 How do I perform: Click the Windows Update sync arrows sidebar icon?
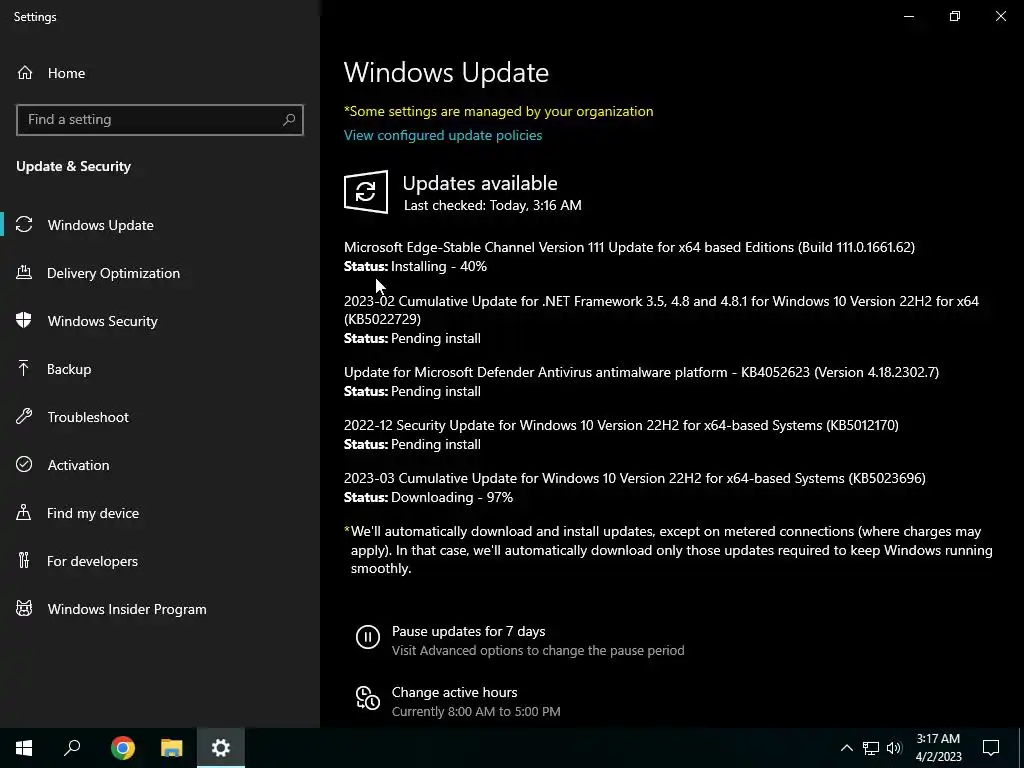(24, 225)
